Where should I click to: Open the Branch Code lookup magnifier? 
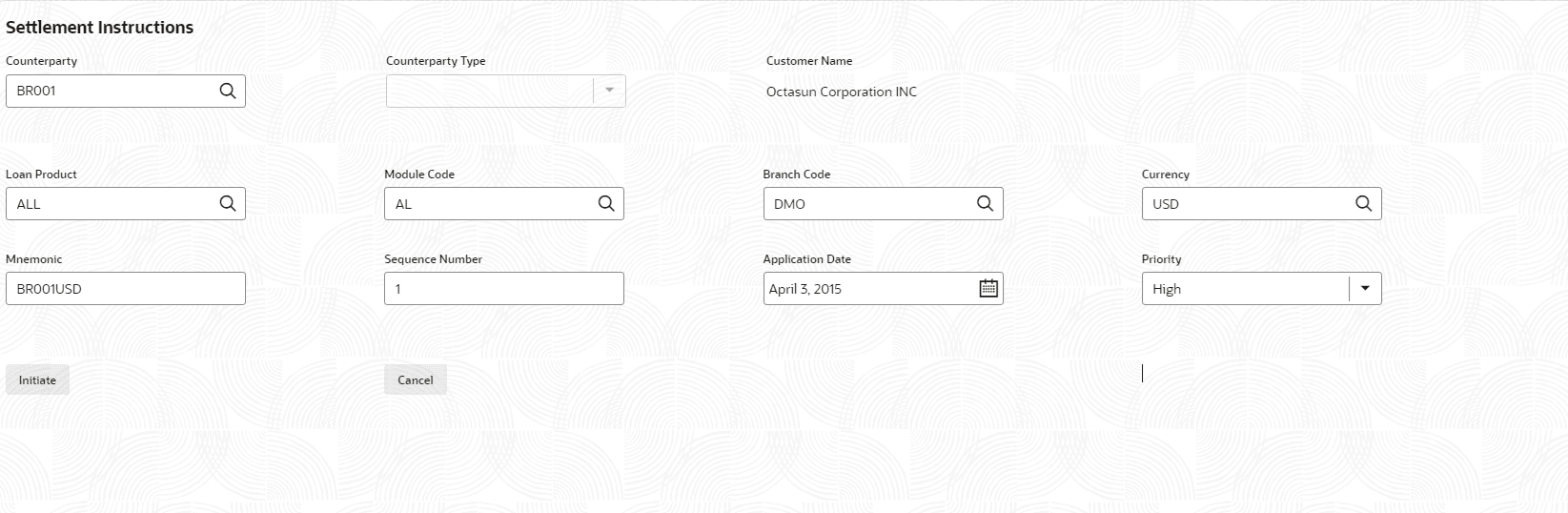point(985,203)
